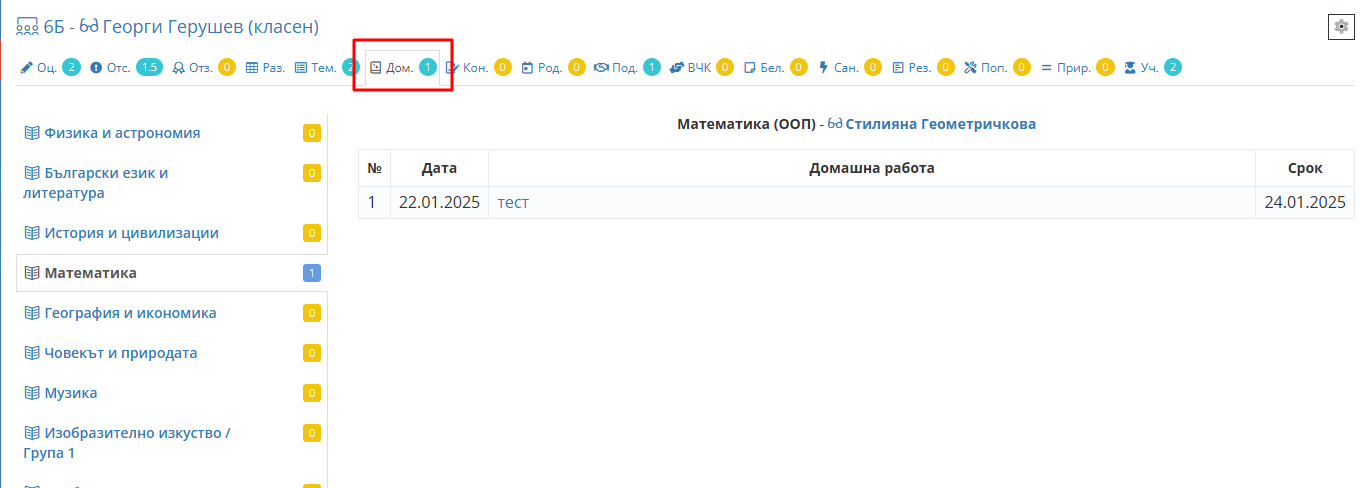1367x488 pixels.
Task: Open the Род. tab with calendar icon
Action: [x=553, y=68]
